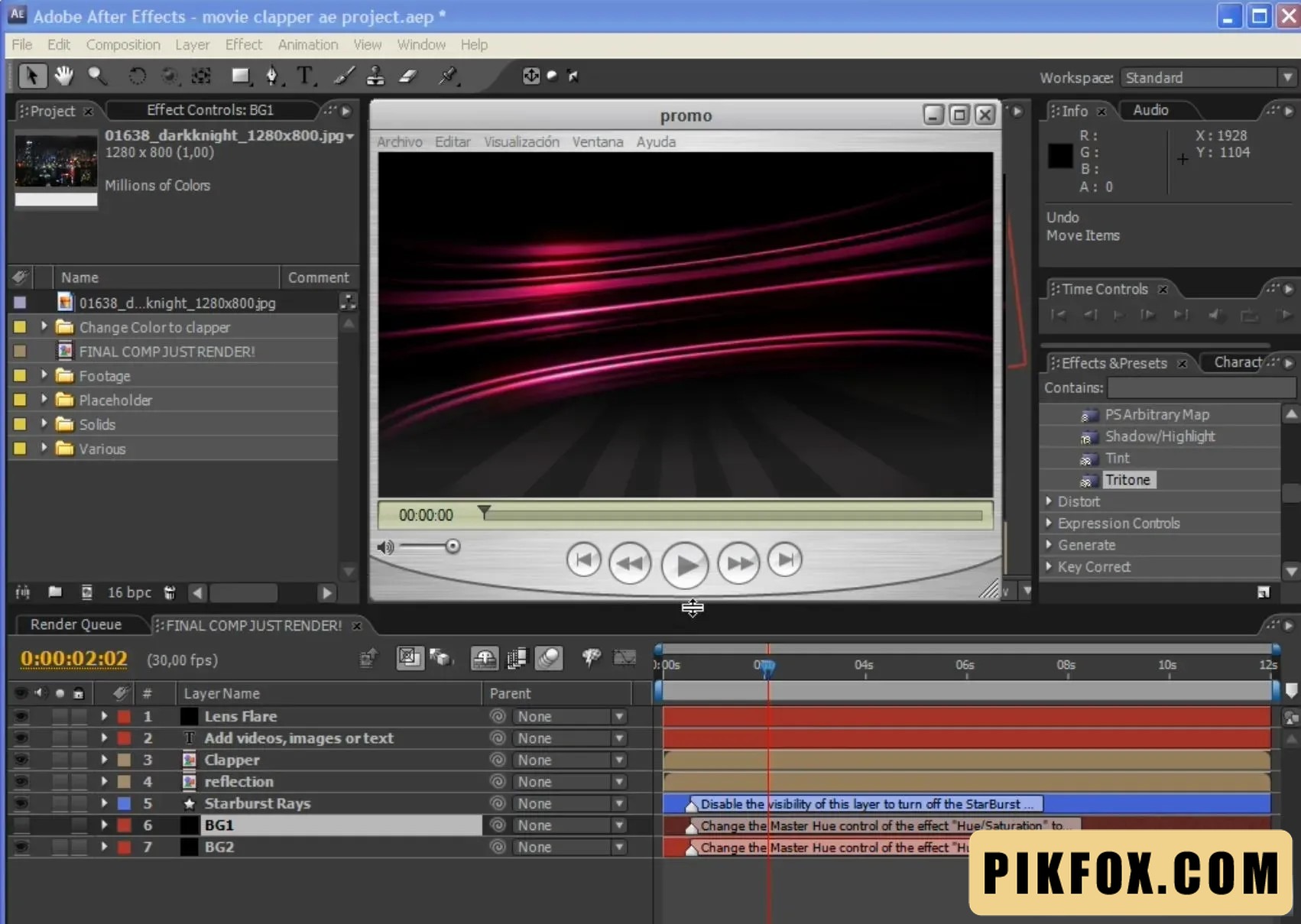
Task: Click the Effects & Presets Contains search field
Action: pos(1202,387)
